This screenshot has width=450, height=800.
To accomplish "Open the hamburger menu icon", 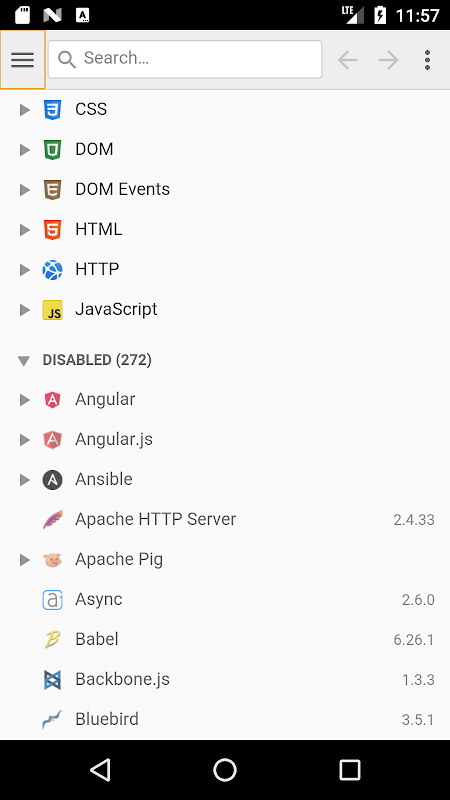I will point(22,60).
